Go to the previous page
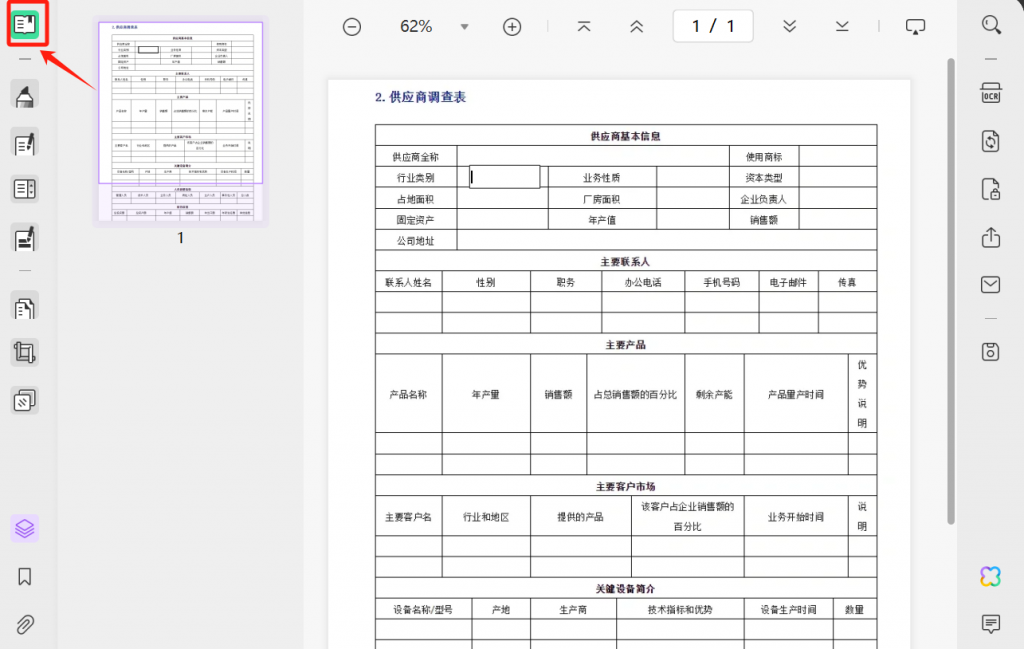1024x649 pixels. (x=636, y=26)
